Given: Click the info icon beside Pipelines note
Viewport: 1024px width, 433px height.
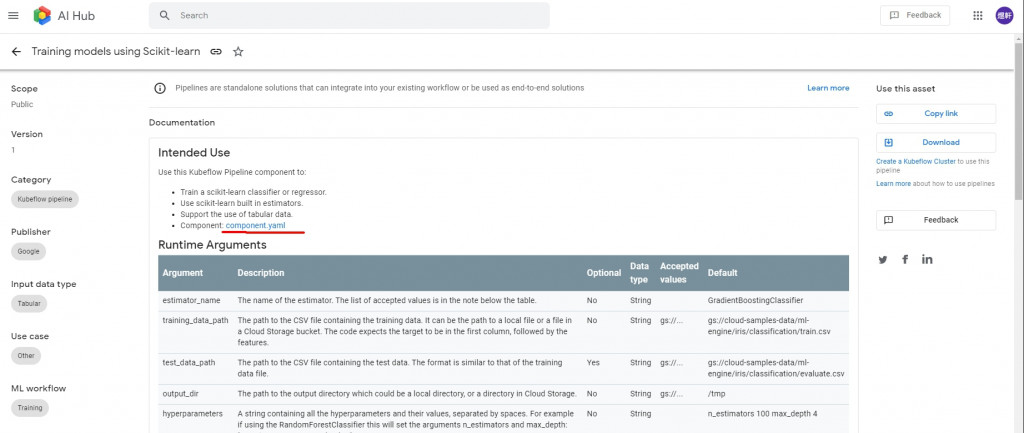Looking at the screenshot, I should coord(160,88).
